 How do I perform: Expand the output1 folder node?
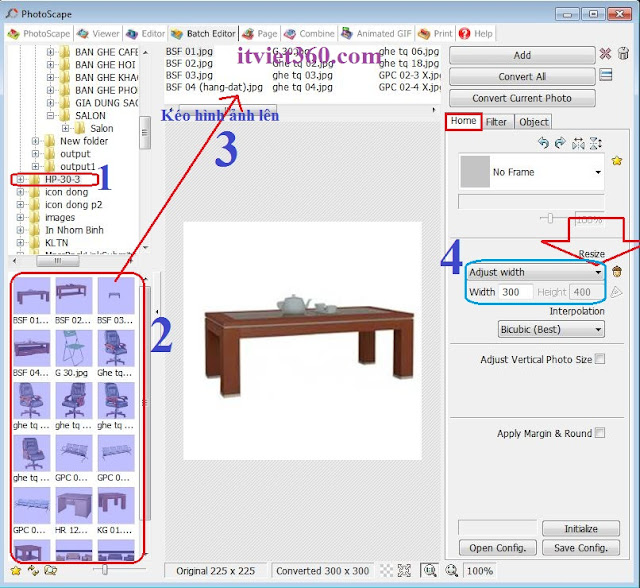pyautogui.click(x=36, y=166)
